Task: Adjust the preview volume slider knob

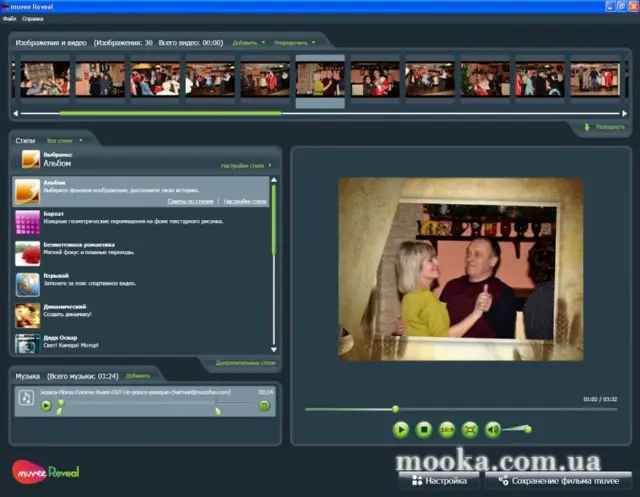Action: tap(528, 429)
